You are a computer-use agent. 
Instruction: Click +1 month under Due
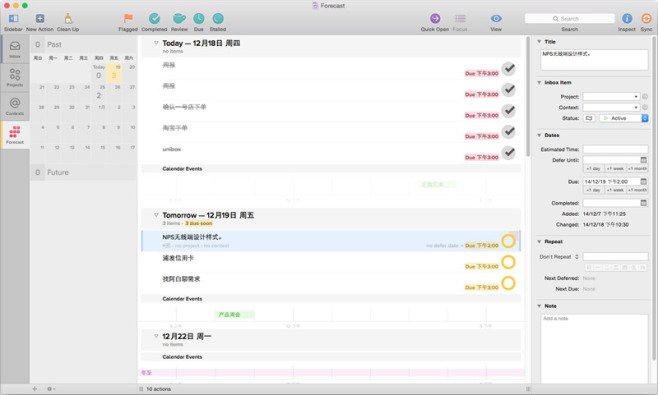pyautogui.click(x=637, y=190)
